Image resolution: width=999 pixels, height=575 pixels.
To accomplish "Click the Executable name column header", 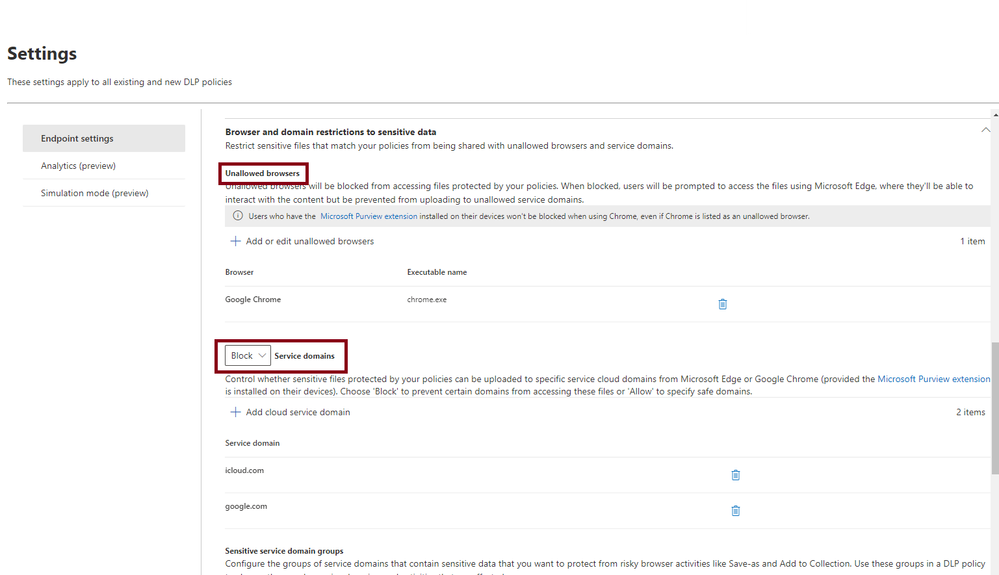I will (437, 272).
